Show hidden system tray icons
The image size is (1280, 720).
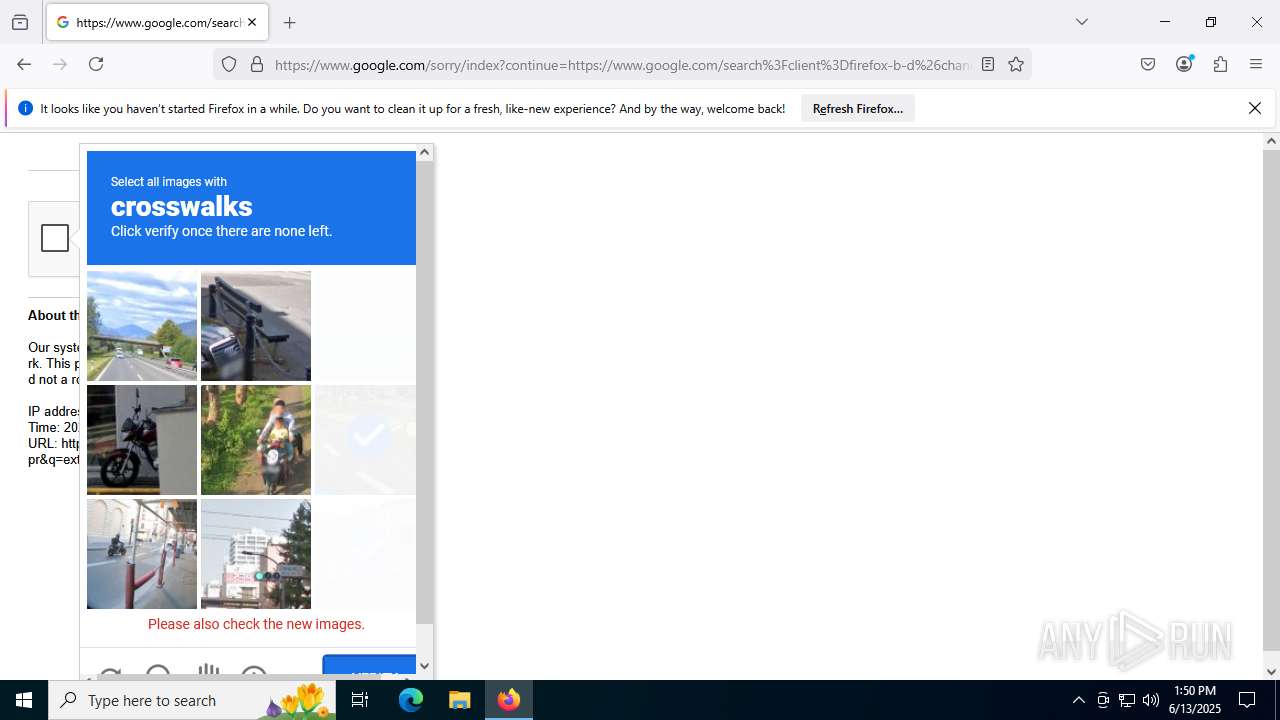[x=1078, y=700]
